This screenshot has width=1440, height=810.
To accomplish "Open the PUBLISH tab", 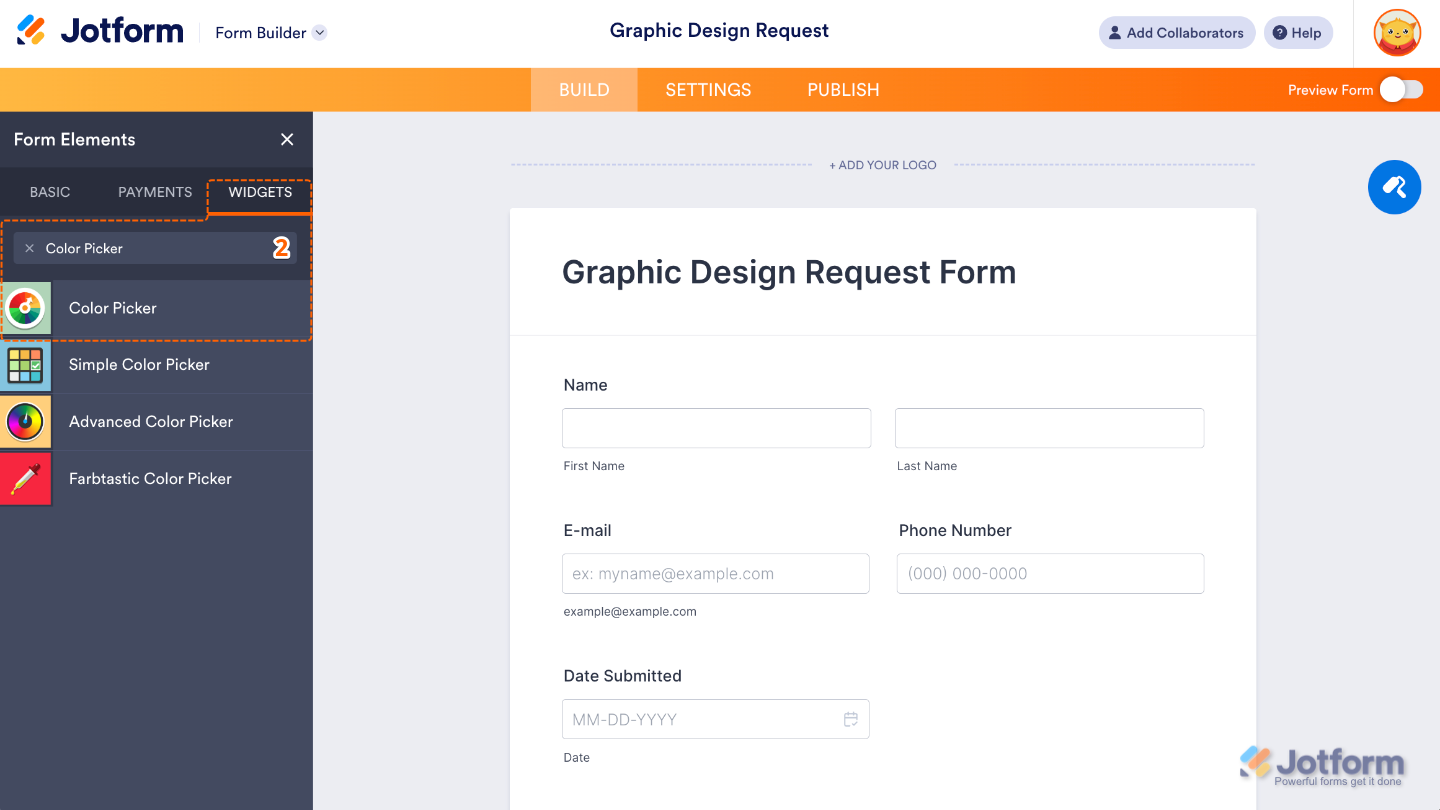I will tap(842, 89).
